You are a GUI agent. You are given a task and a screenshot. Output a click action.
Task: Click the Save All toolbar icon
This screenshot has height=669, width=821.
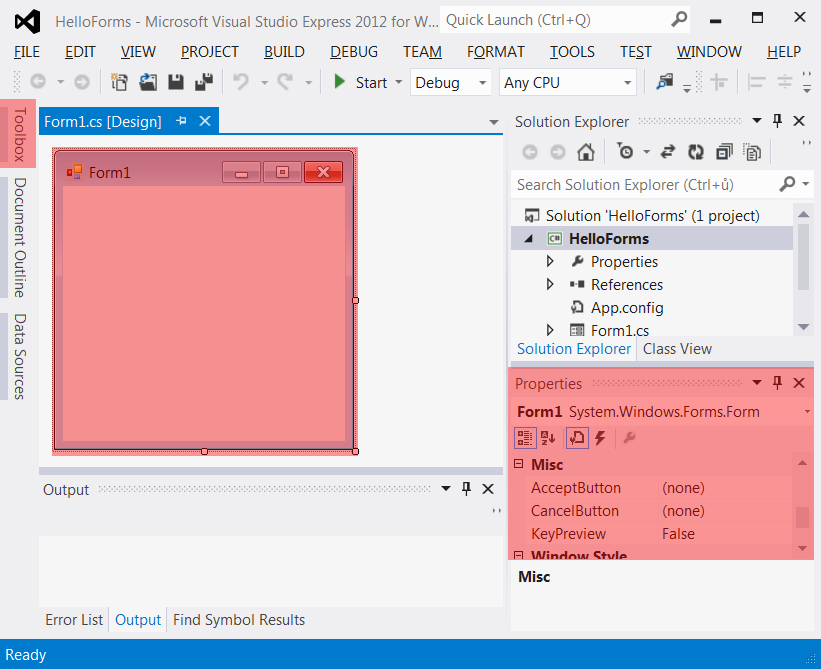click(x=204, y=82)
